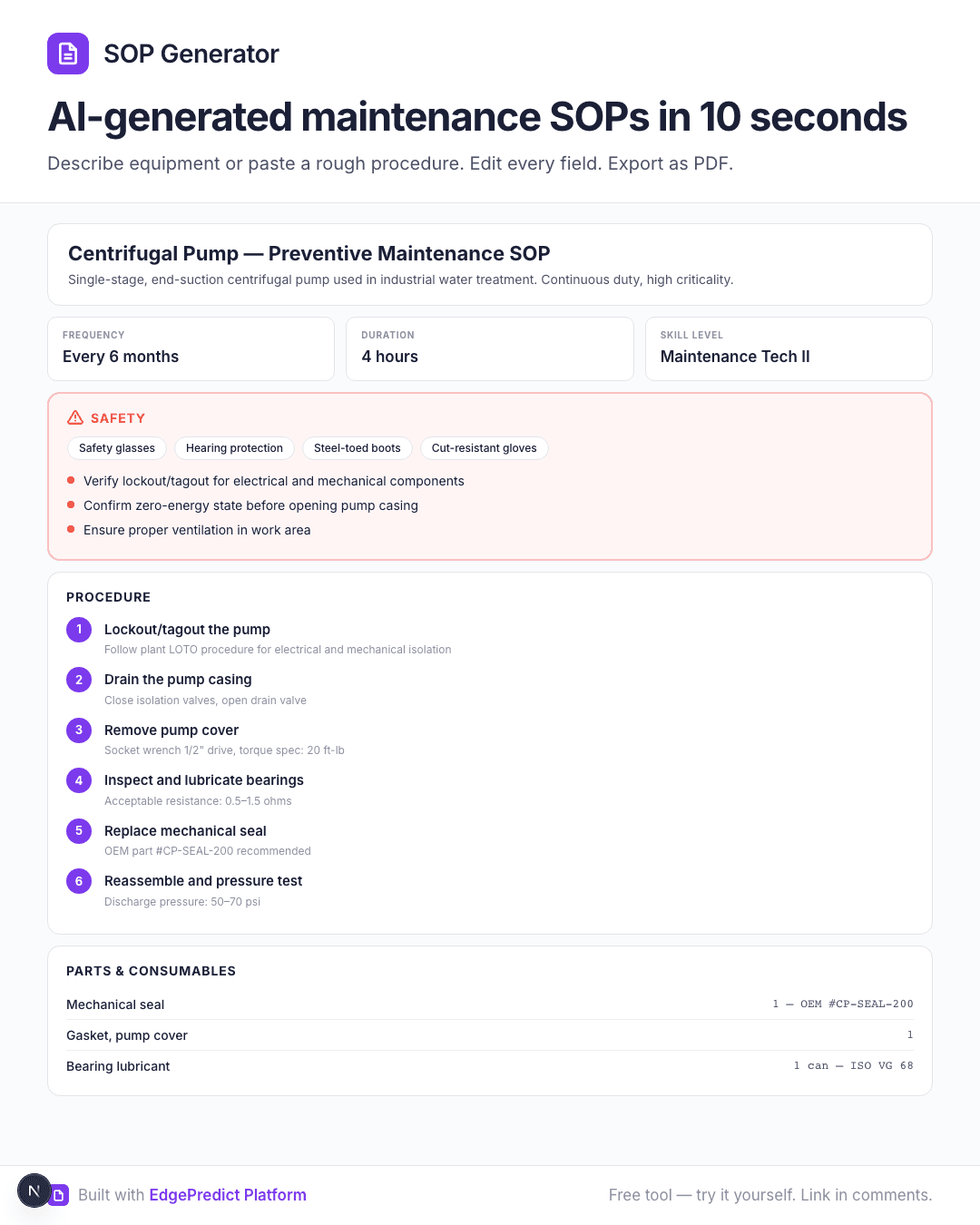
Task: Open the EdgePredict Platform link
Action: coord(228,1195)
